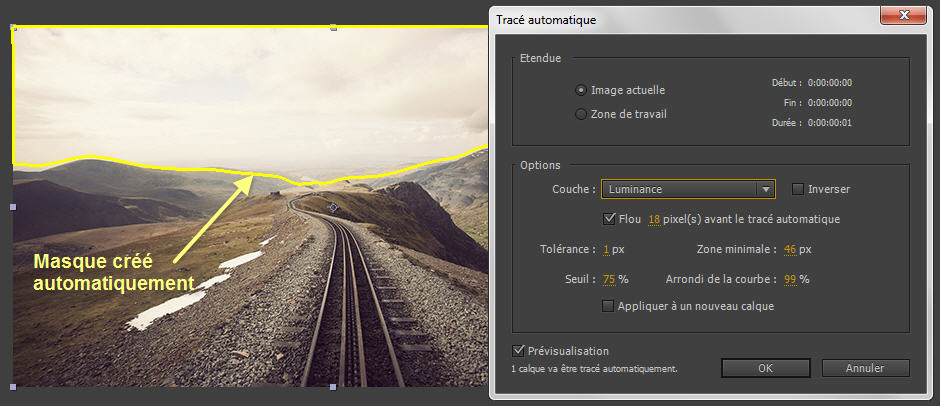Close the Tracé automatique dialog
The height and width of the screenshot is (406, 940).
pyautogui.click(x=903, y=15)
